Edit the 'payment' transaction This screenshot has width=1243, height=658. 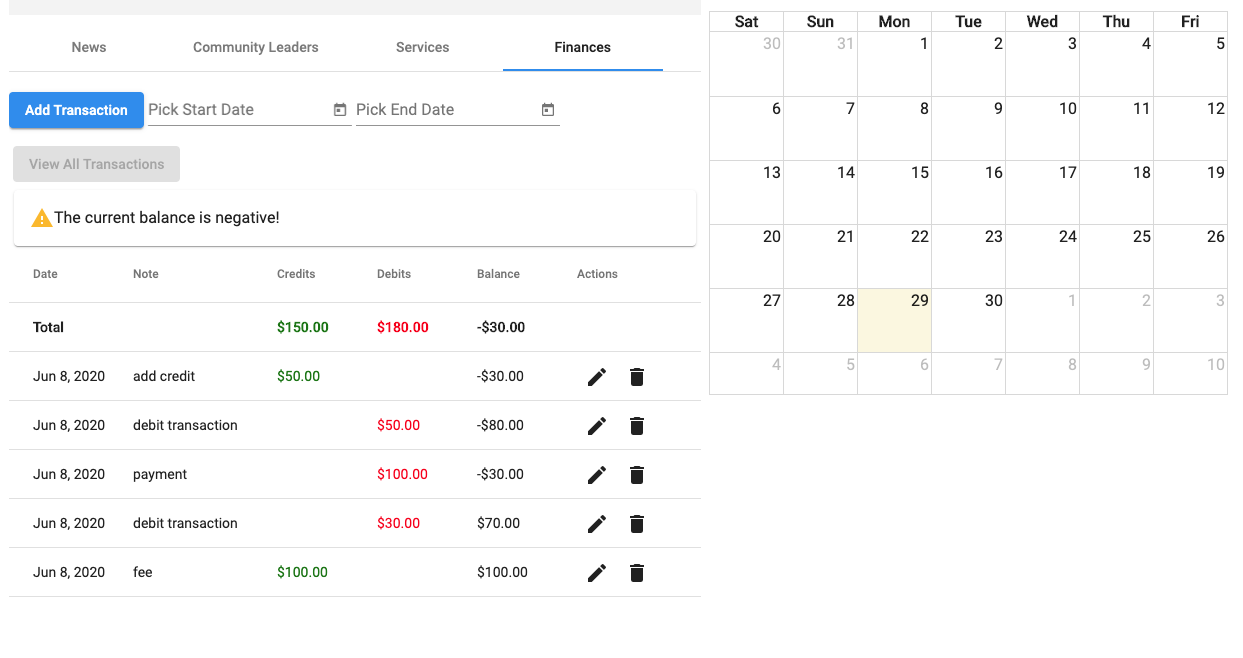pyautogui.click(x=597, y=475)
